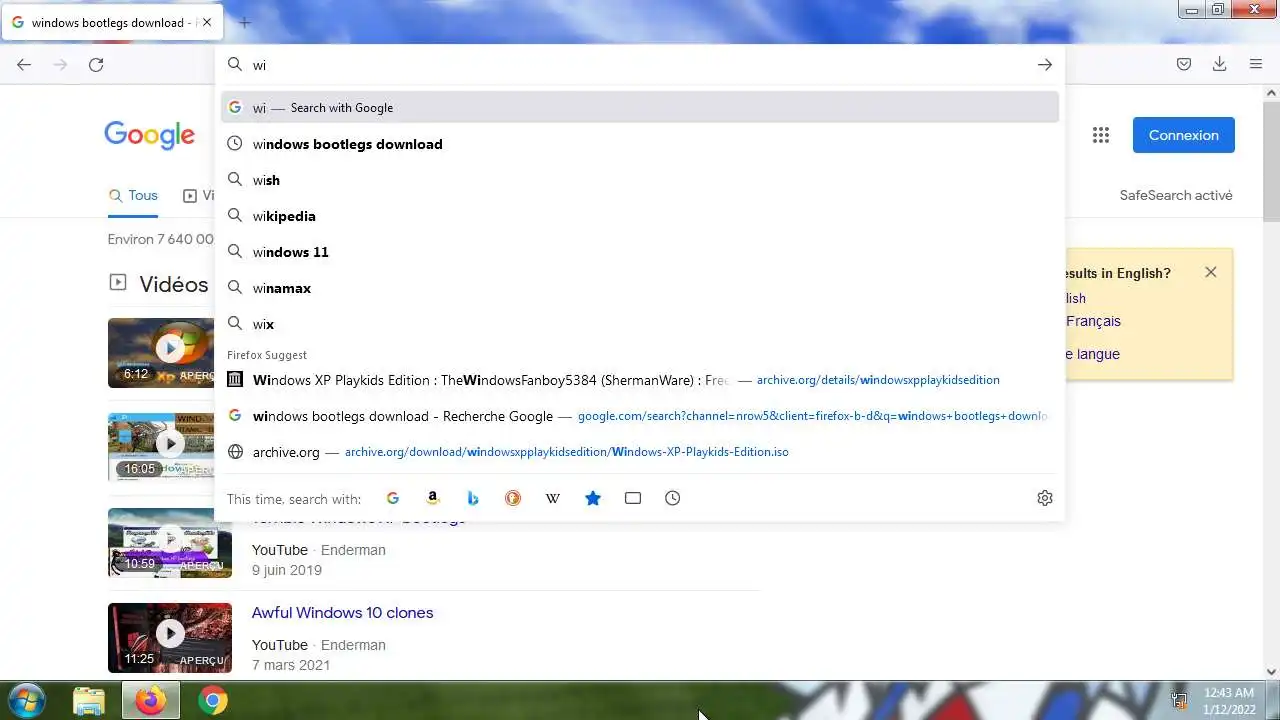Open archive.org Playkids-Edition.iso download suggestion
This screenshot has height=720, width=1280.
click(640, 452)
